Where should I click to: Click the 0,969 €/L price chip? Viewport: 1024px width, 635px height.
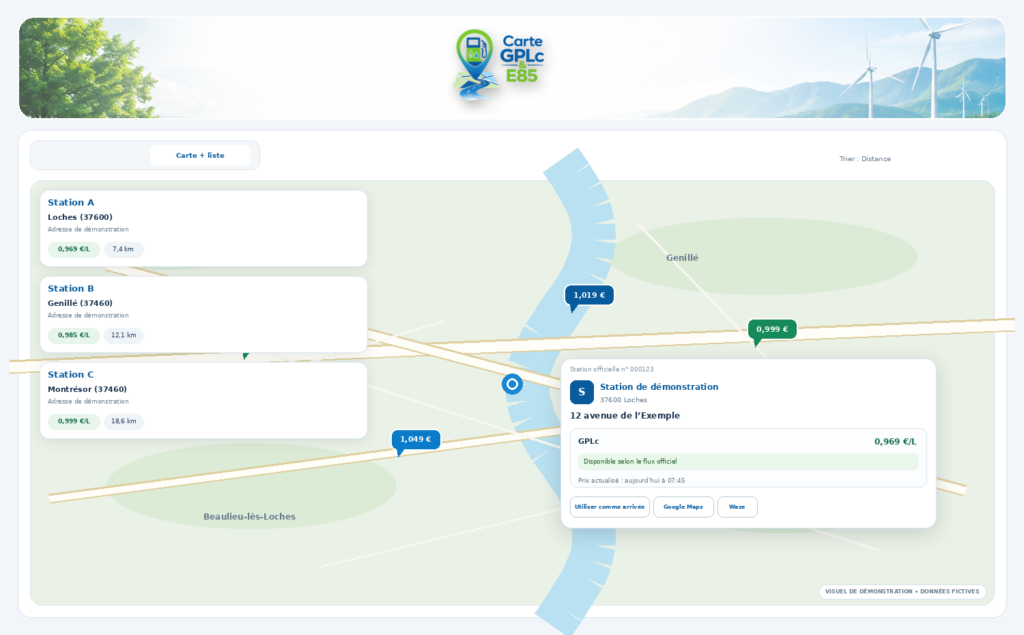(x=74, y=249)
